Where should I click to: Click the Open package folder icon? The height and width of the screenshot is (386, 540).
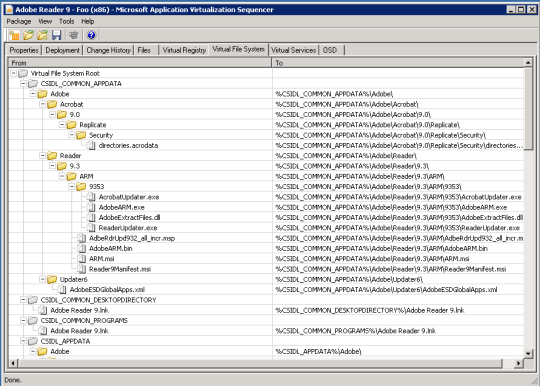click(x=29, y=35)
